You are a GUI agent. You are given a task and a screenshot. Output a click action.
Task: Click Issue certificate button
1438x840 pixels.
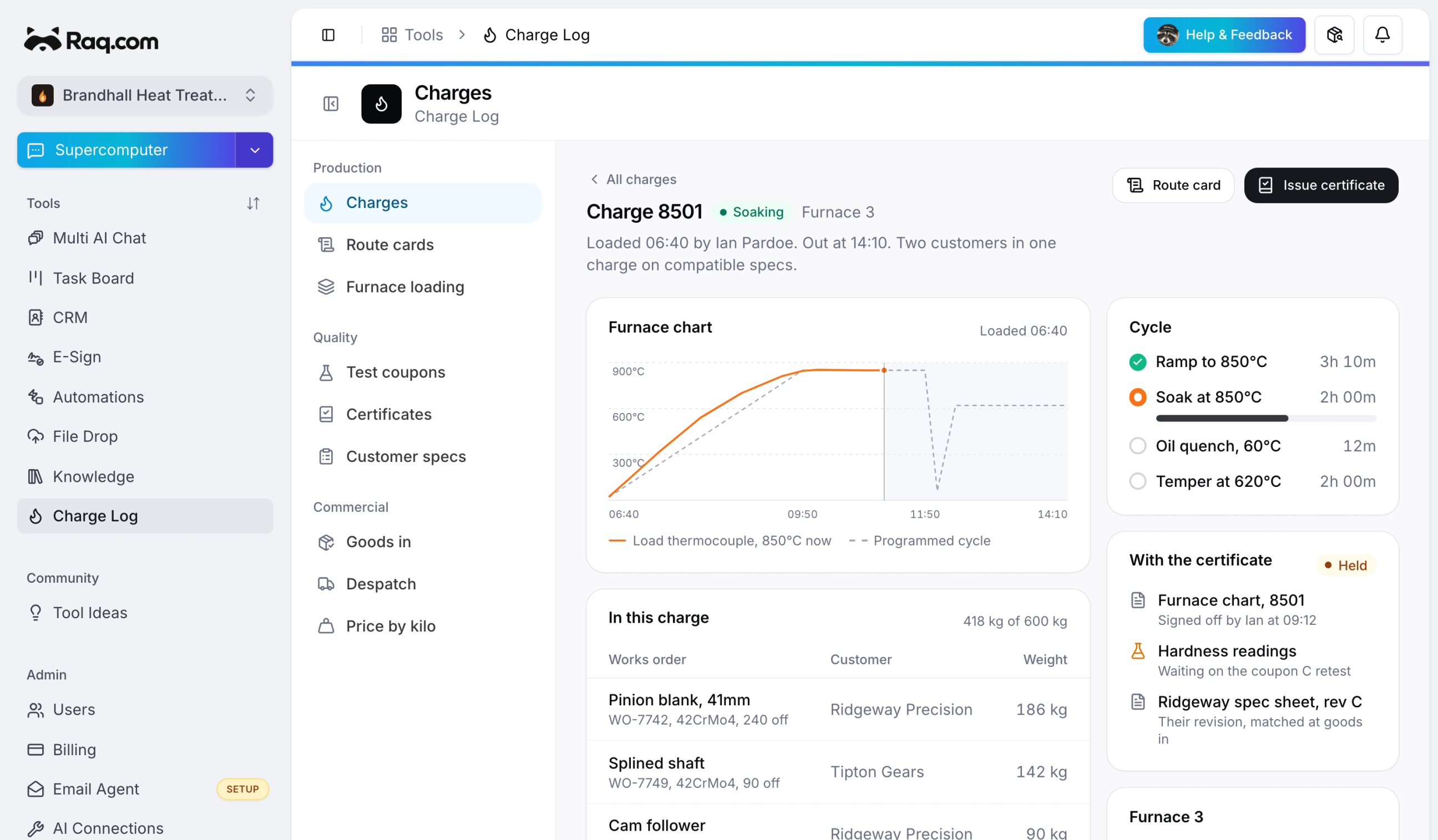[x=1321, y=185]
